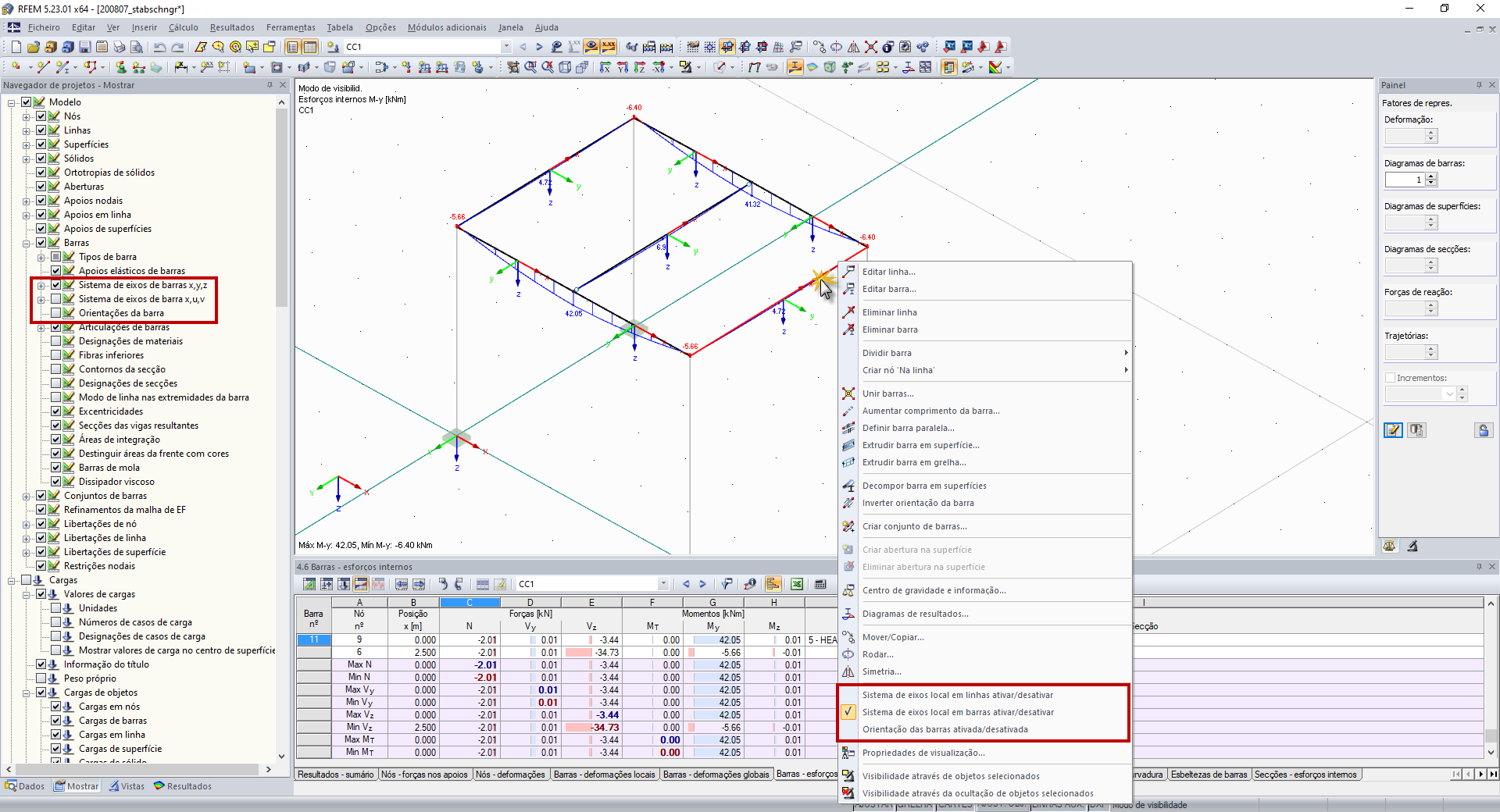
Task: Click the filter funnel icon in table toolbar
Action: click(x=727, y=584)
